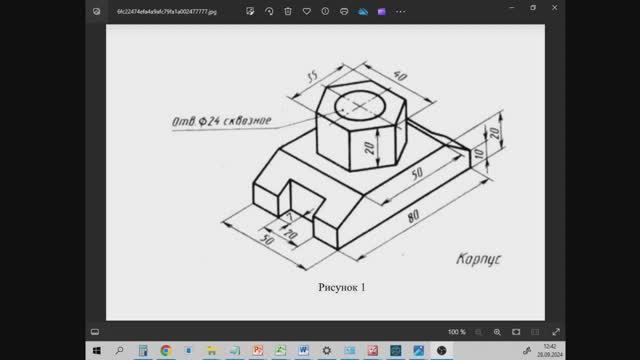640x360 pixels.
Task: Toggle the filmstrip icon in bottom bar
Action: [95, 332]
